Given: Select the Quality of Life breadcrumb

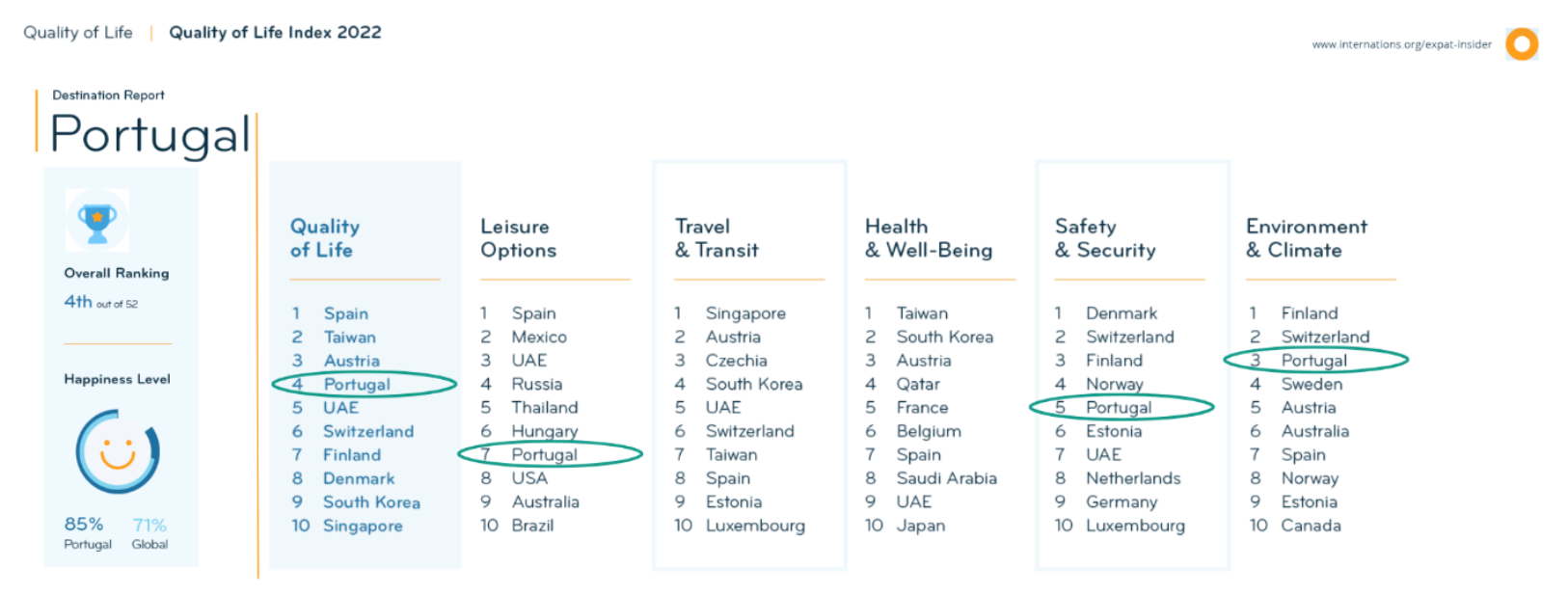Looking at the screenshot, I should [x=78, y=33].
